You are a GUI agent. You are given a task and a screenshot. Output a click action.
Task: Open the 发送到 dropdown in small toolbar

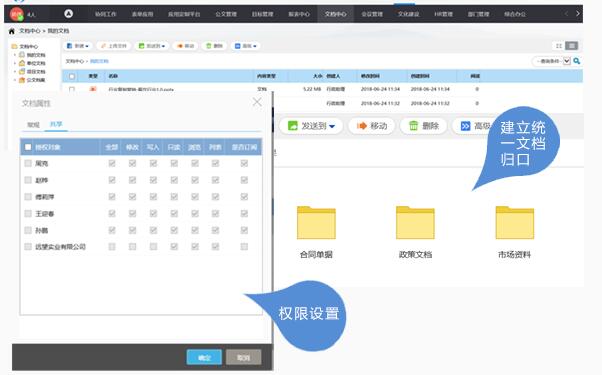tap(152, 46)
